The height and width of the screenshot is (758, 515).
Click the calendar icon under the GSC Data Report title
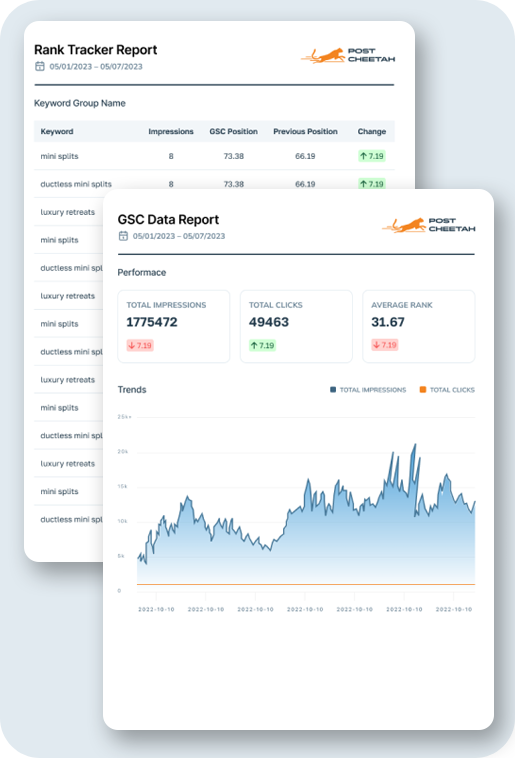[123, 236]
